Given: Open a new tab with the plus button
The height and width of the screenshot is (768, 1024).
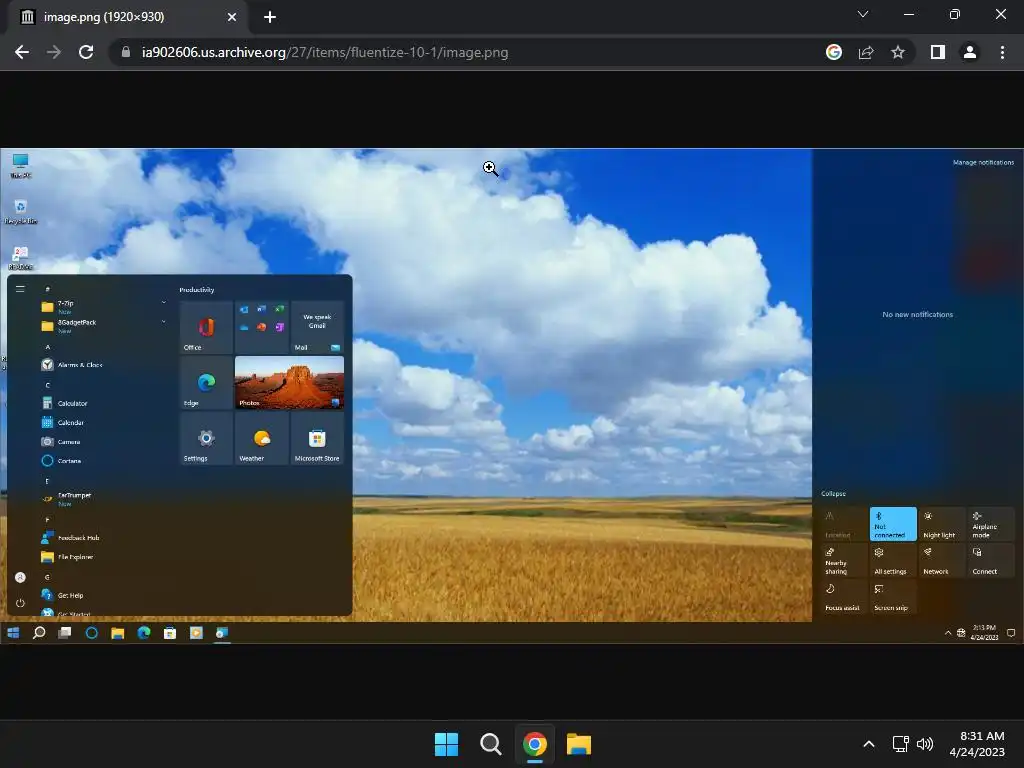Looking at the screenshot, I should 270,17.
